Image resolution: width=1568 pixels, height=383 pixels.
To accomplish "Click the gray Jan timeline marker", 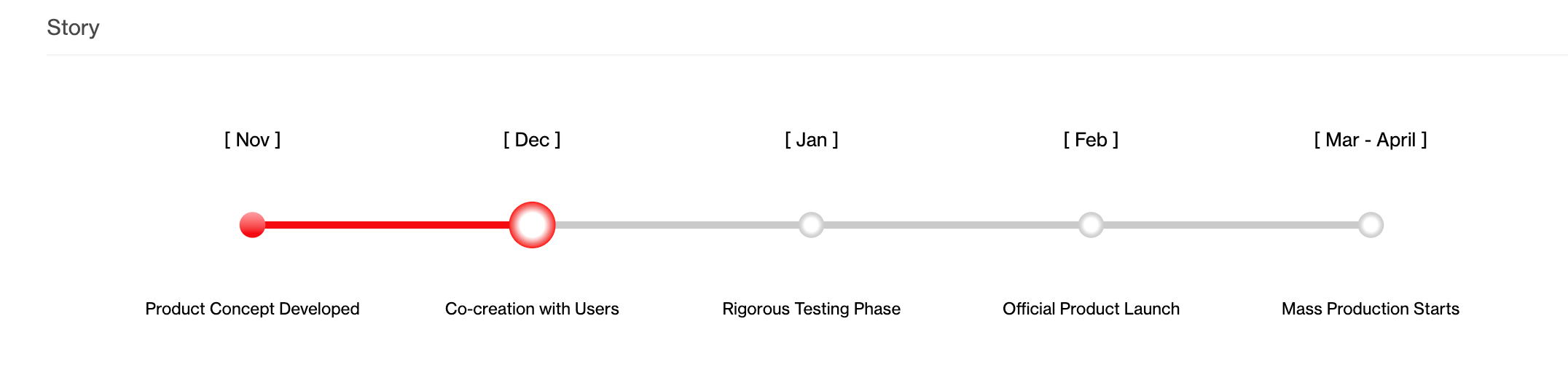I will (811, 225).
